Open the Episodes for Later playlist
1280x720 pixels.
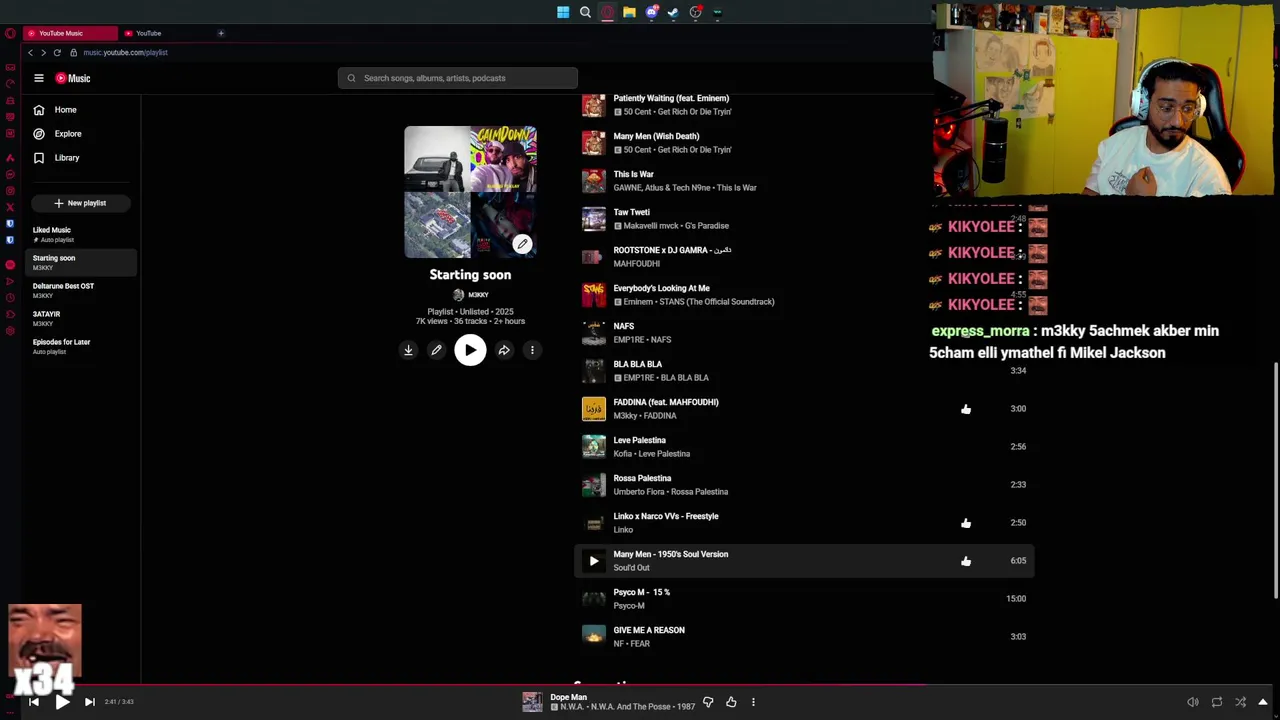coord(83,346)
